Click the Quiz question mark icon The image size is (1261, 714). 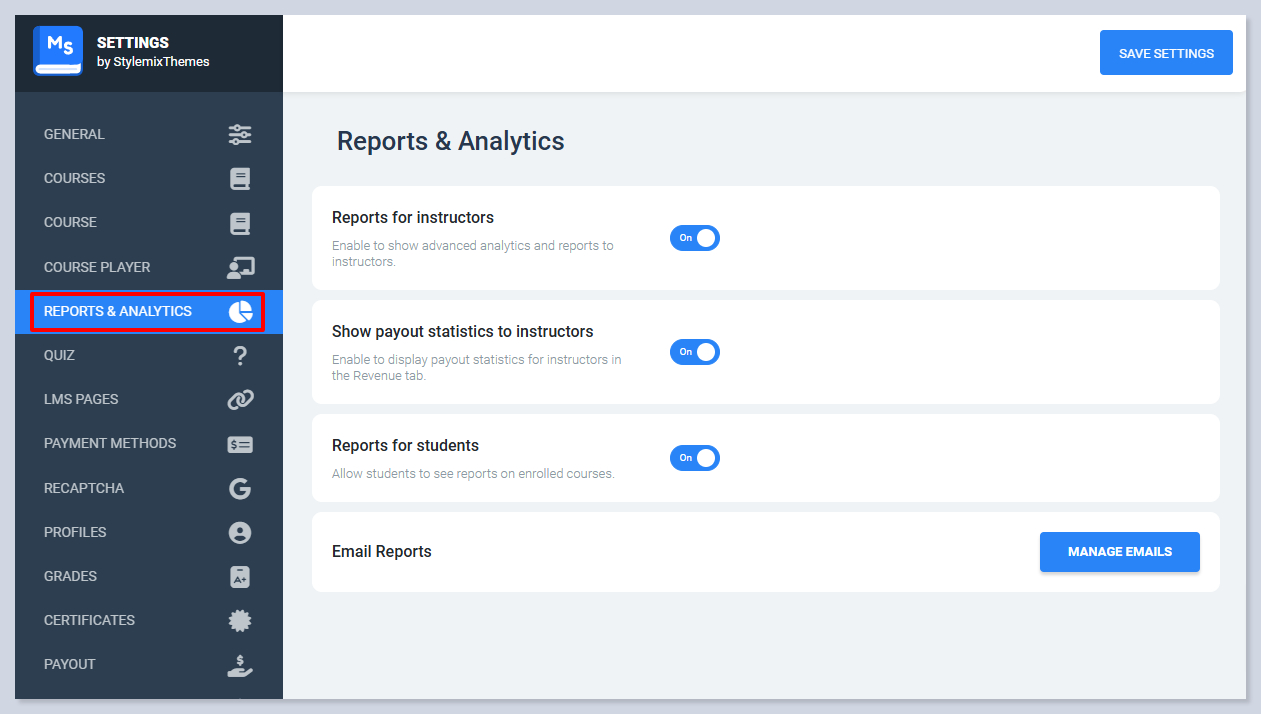click(240, 356)
